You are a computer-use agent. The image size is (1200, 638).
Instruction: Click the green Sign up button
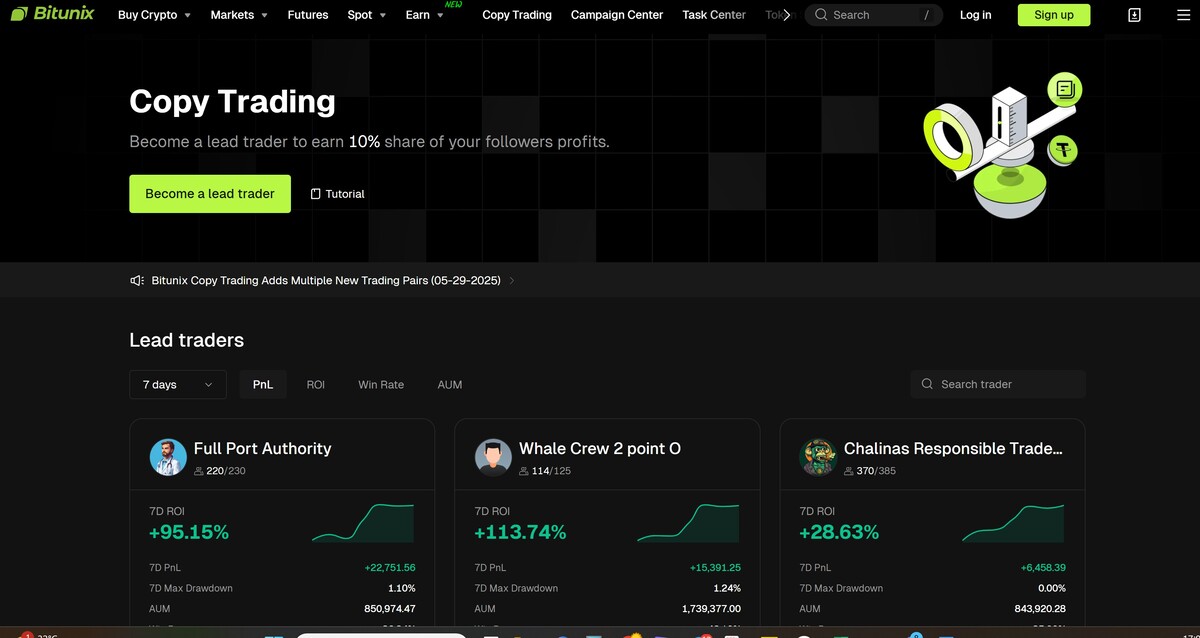pos(1054,15)
